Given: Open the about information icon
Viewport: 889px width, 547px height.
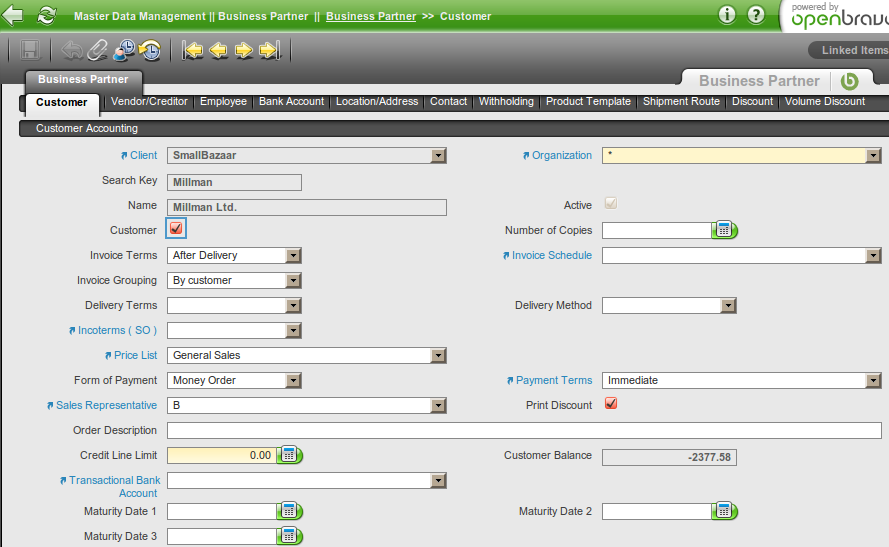Looking at the screenshot, I should coord(728,15).
